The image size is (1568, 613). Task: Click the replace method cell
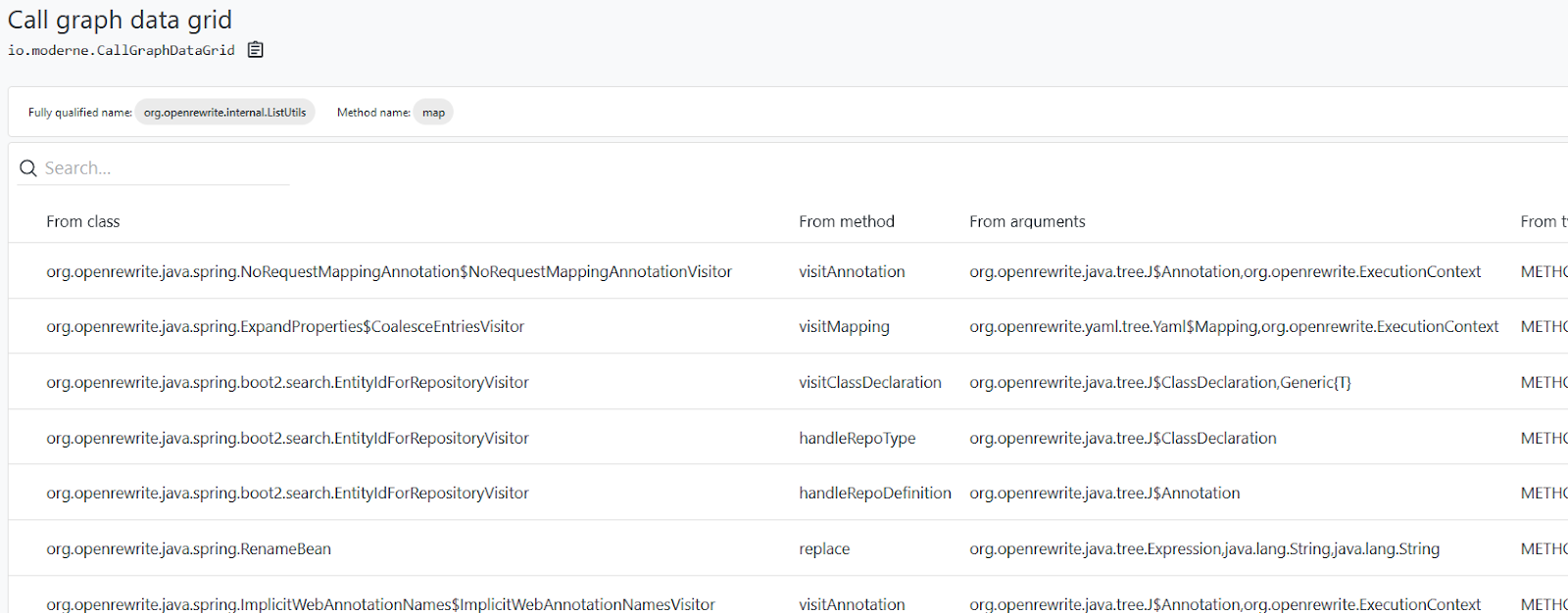824,548
